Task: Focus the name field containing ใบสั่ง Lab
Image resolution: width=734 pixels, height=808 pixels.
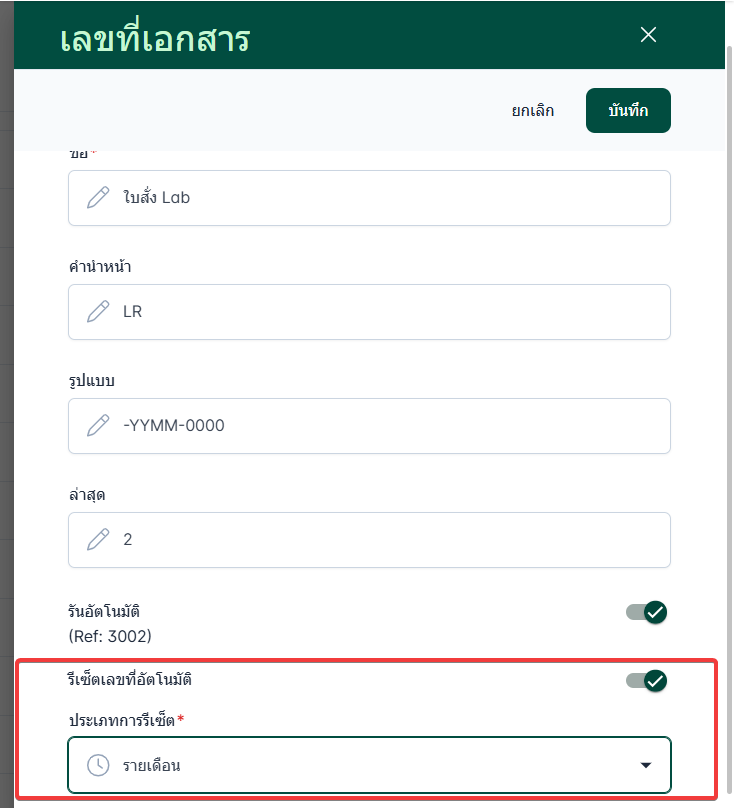Action: 390,198
